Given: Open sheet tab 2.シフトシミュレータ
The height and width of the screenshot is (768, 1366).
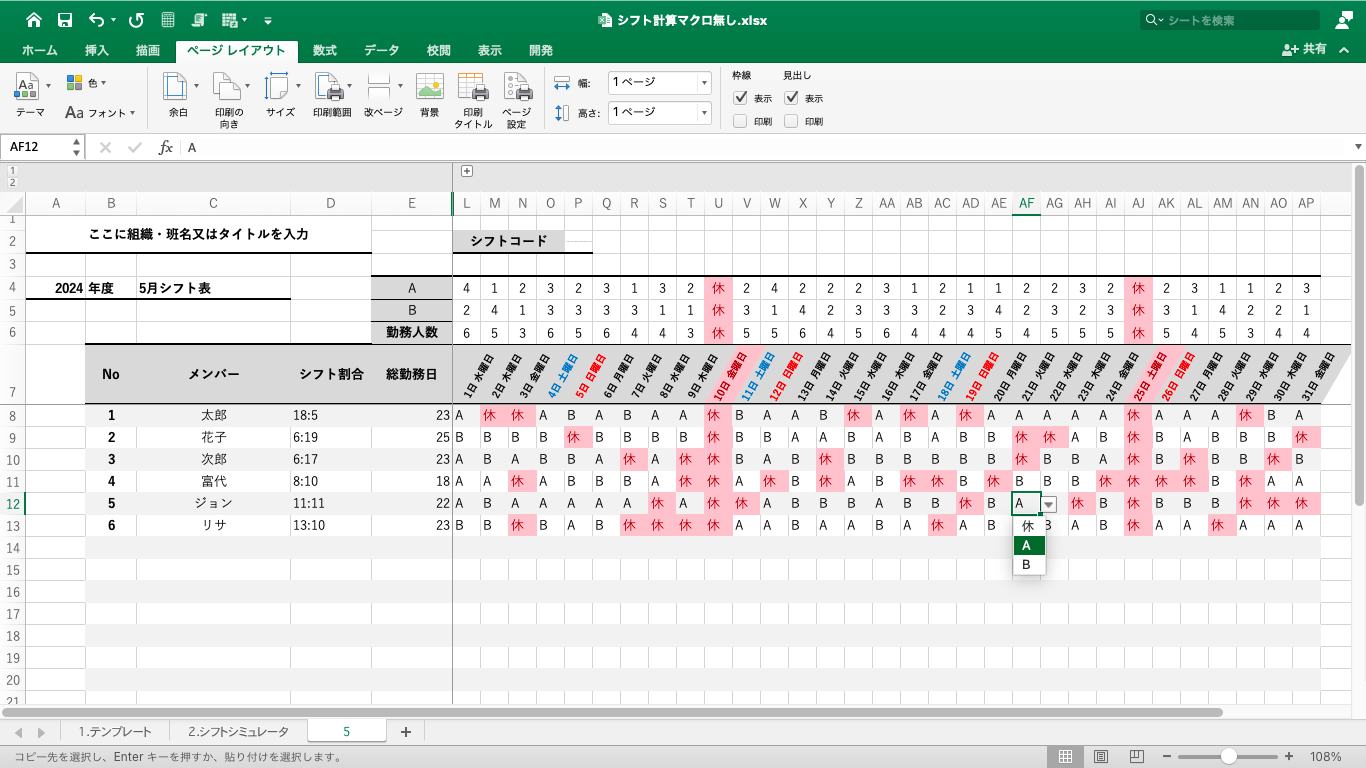Looking at the screenshot, I should pyautogui.click(x=238, y=732).
